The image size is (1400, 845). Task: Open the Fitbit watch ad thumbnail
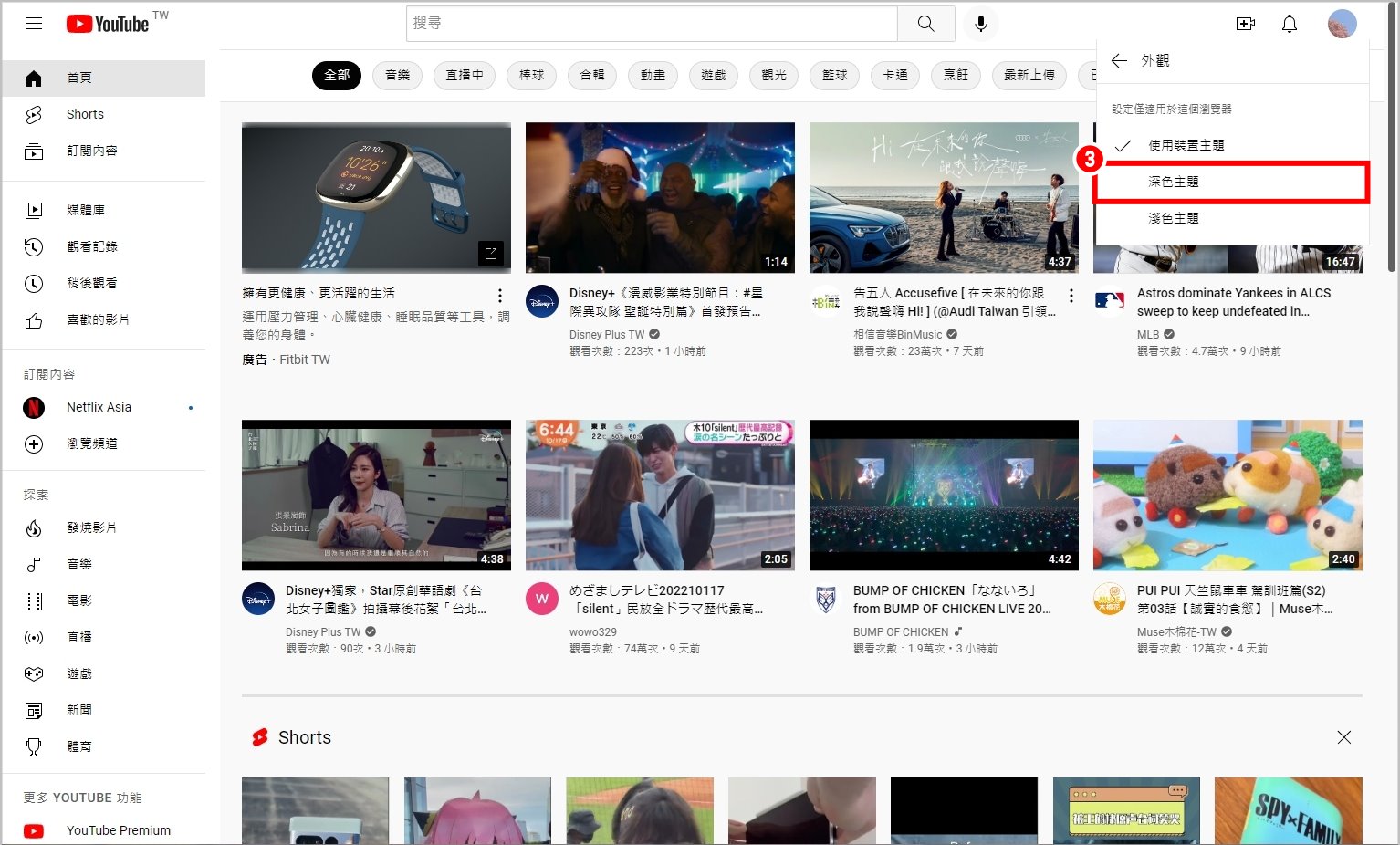coord(376,198)
